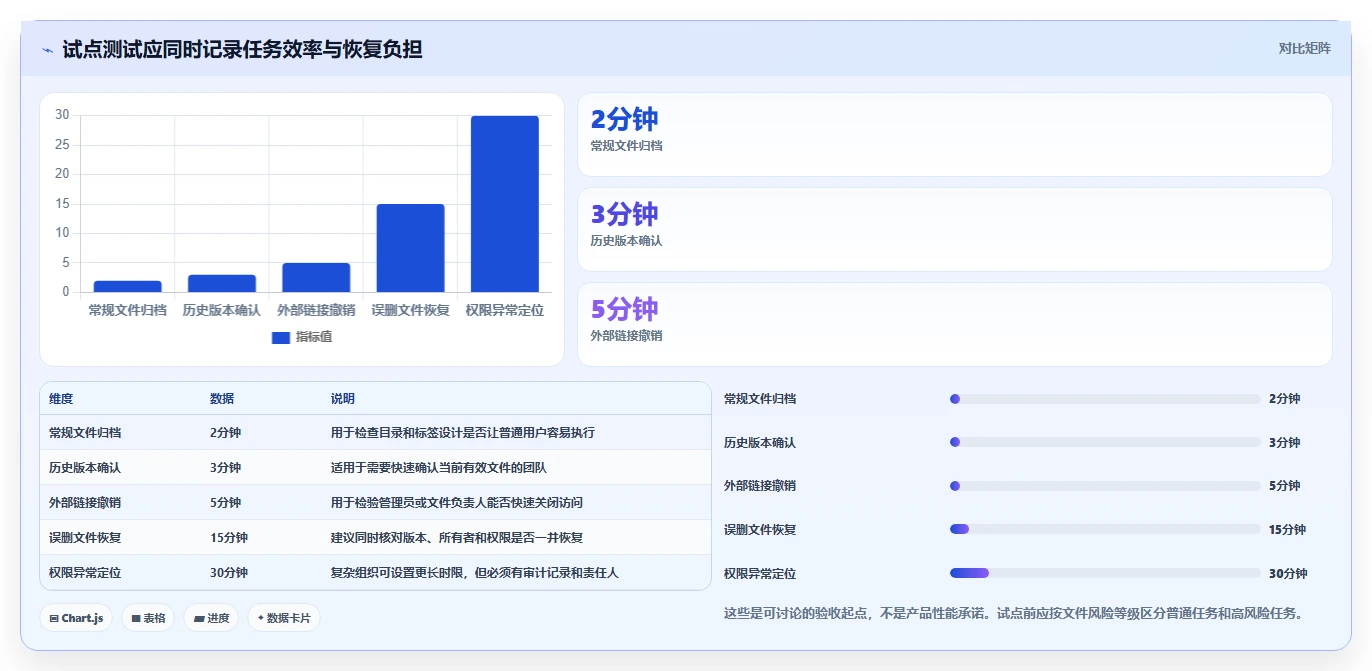Click the 权限异常定位 label in the progress list
Image resolution: width=1372 pixels, height=671 pixels.
(x=760, y=574)
